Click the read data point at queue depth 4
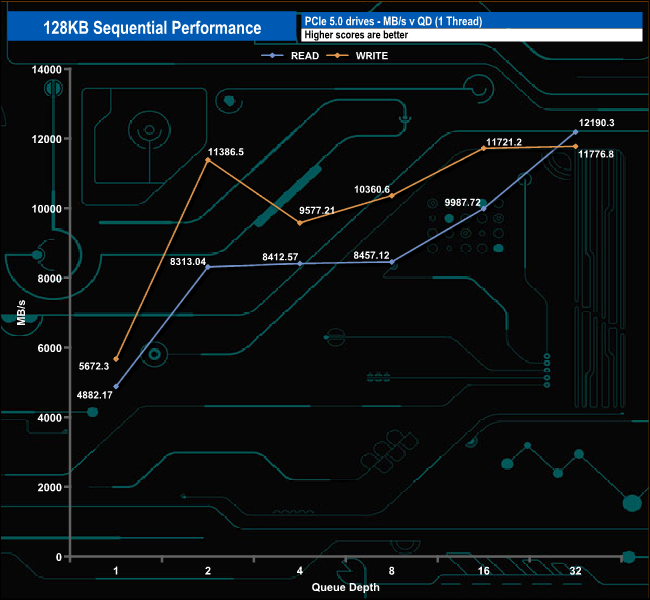Screen dimensions: 650x600 (300, 264)
